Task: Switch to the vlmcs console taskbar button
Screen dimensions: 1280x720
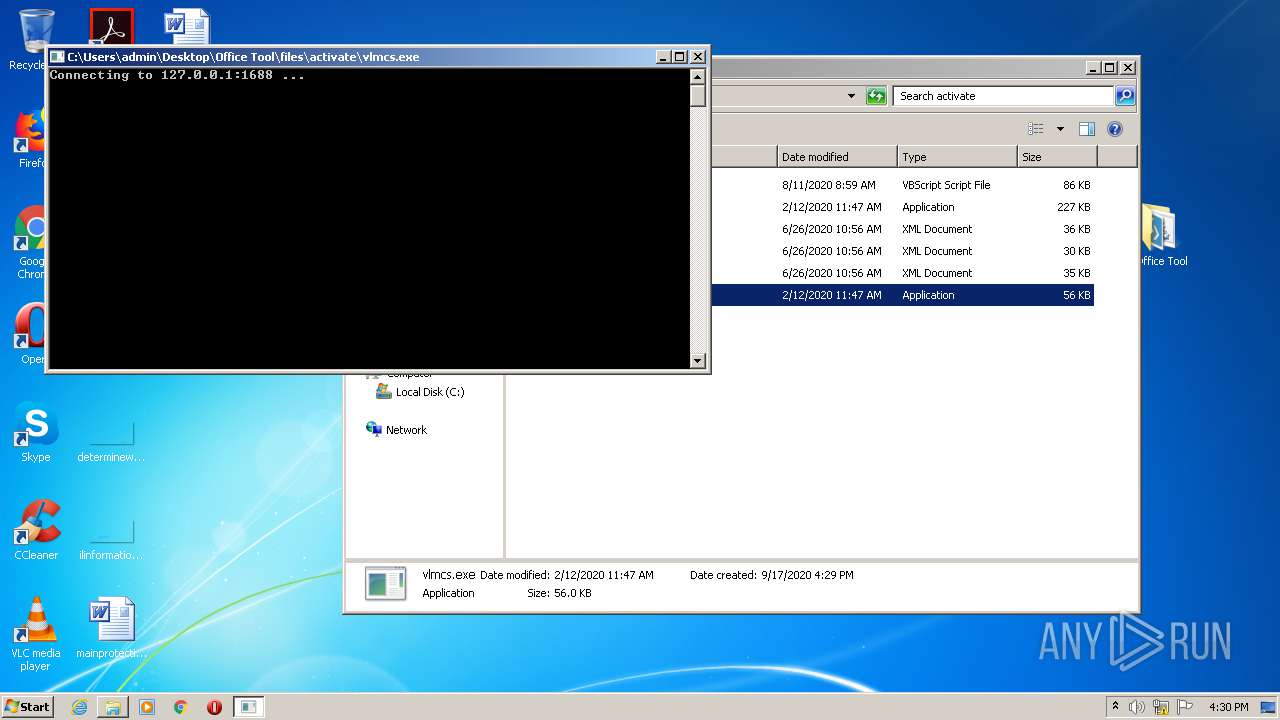Action: [x=249, y=707]
